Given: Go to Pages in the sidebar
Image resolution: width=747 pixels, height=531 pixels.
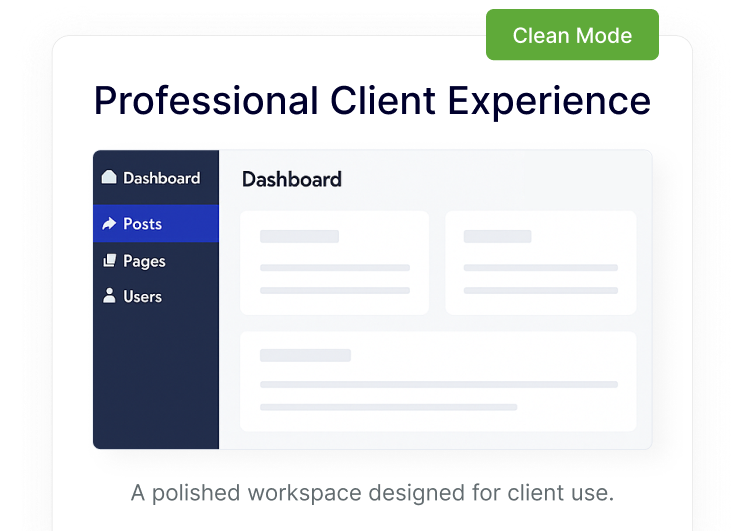Looking at the screenshot, I should (144, 261).
